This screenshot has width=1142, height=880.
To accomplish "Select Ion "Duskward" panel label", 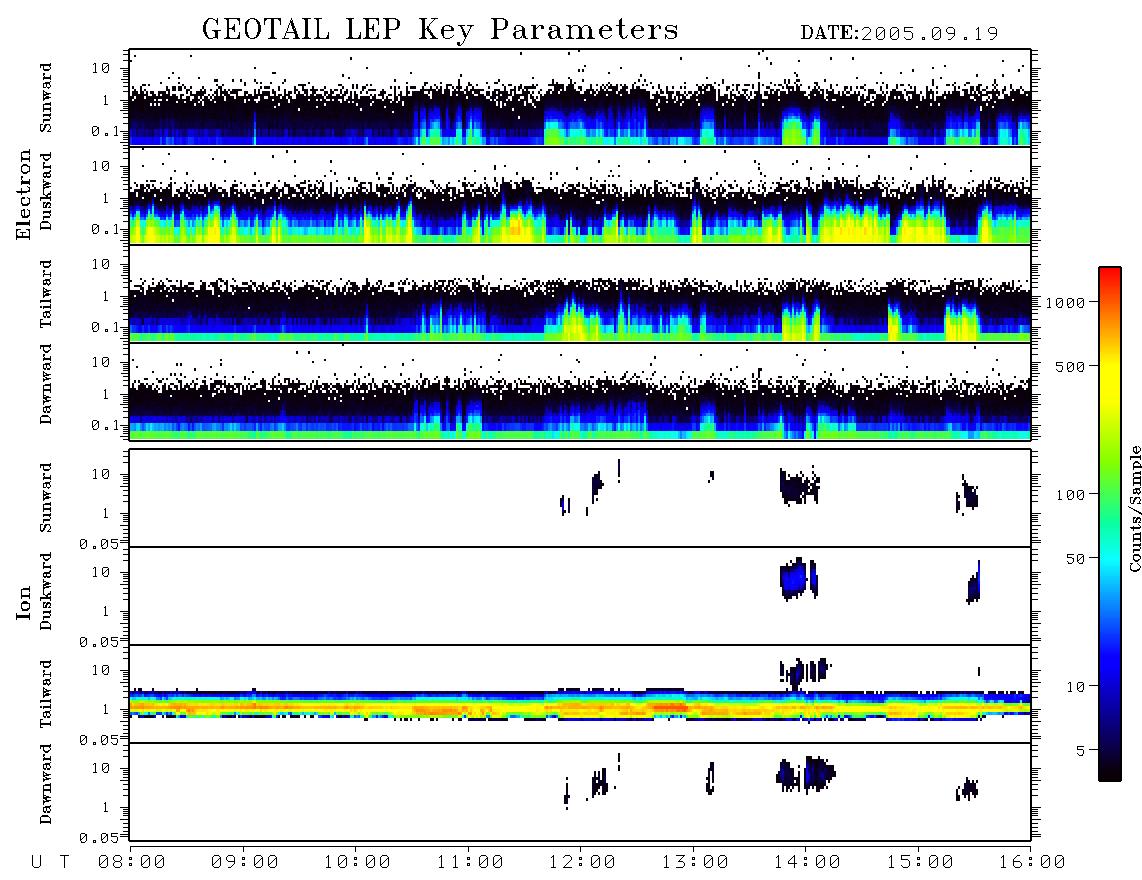I will (x=46, y=591).
